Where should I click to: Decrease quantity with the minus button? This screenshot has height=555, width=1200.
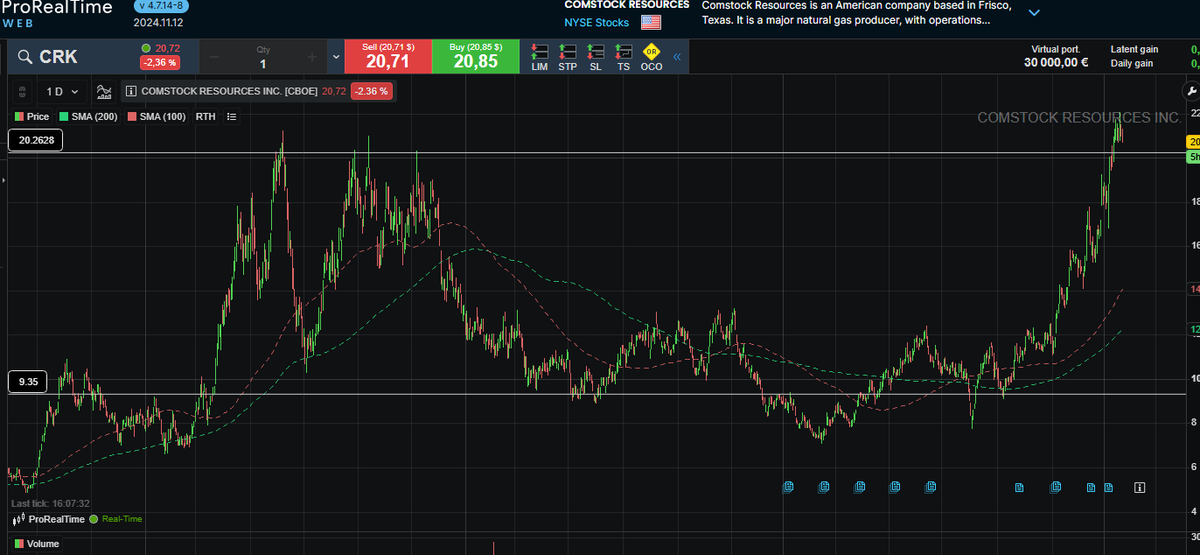(215, 57)
